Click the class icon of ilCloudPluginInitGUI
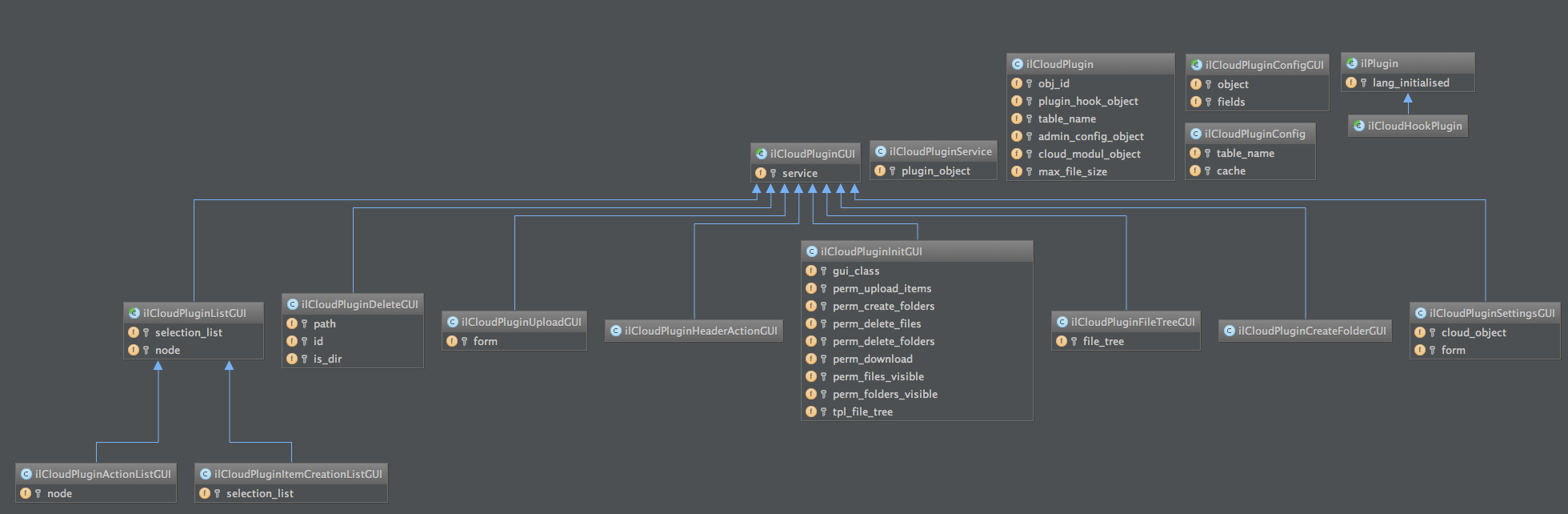1568x514 pixels. tap(811, 251)
